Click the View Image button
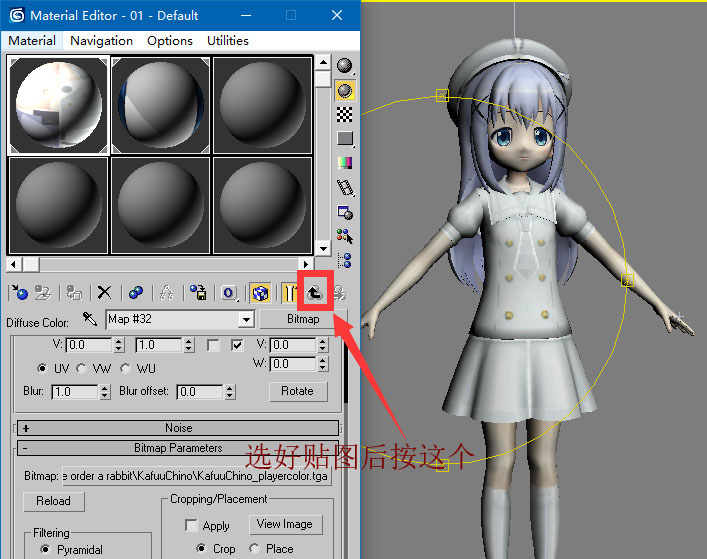Image resolution: width=707 pixels, height=559 pixels. 284,524
